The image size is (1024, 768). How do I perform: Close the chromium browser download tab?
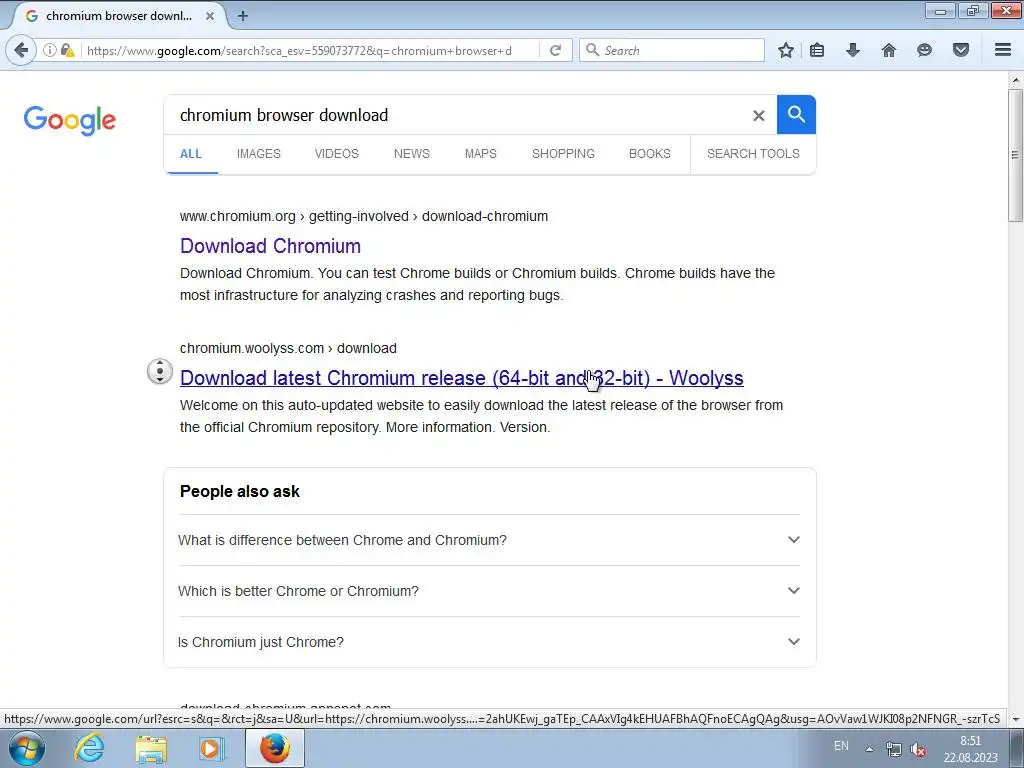click(210, 16)
